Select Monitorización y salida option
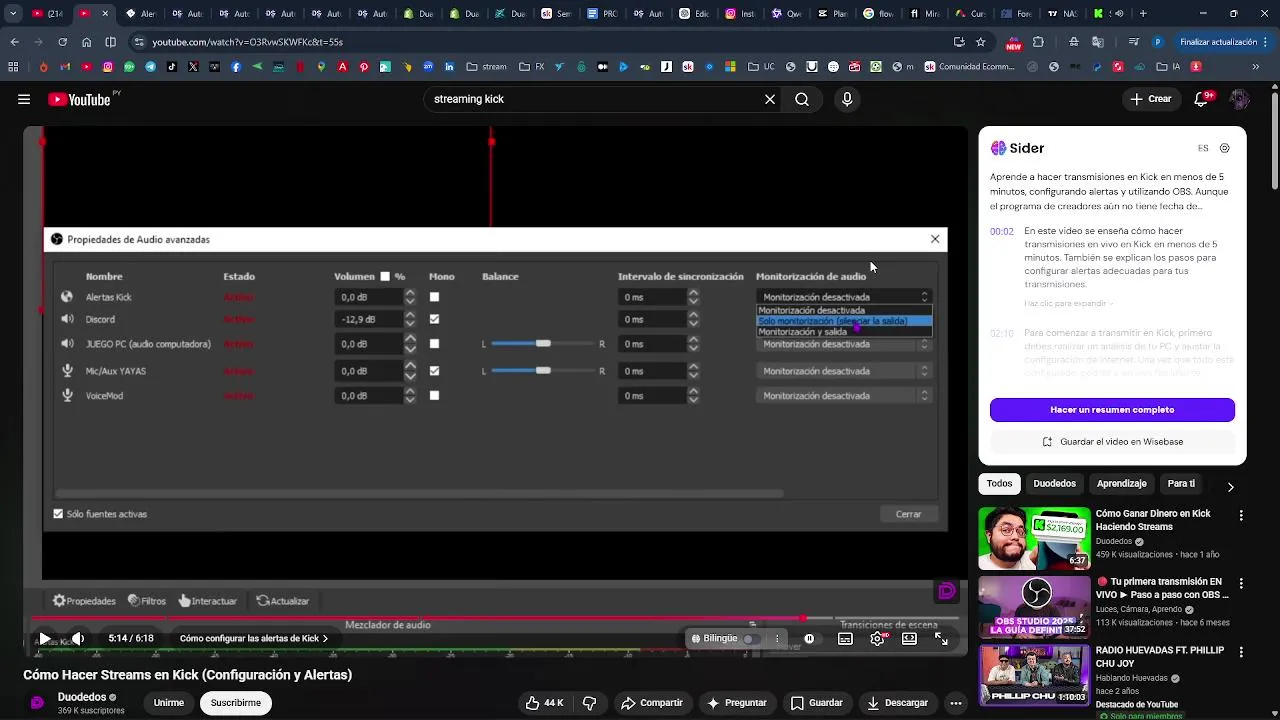This screenshot has width=1280, height=720. point(844,332)
